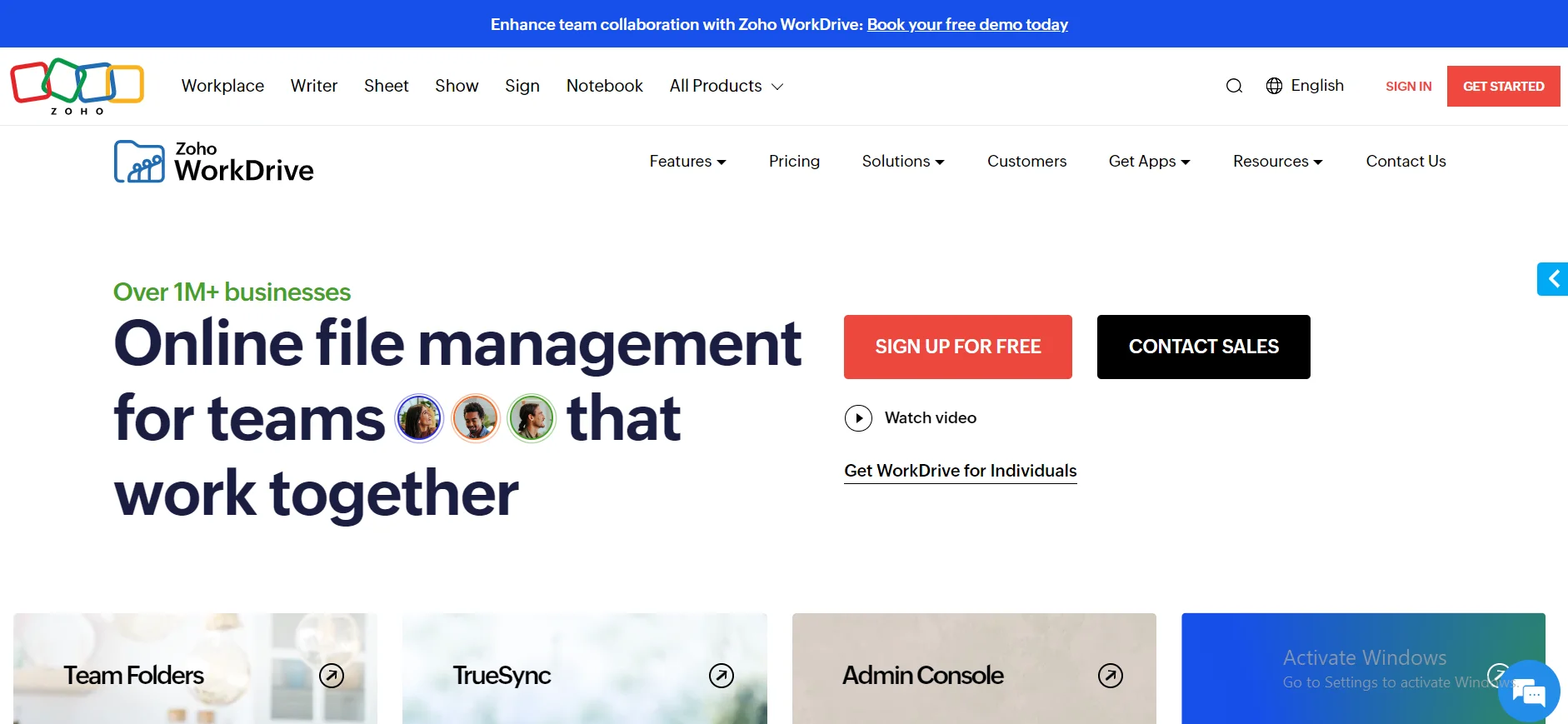Open the Notebook product link
This screenshot has width=1568, height=724.
coord(605,86)
